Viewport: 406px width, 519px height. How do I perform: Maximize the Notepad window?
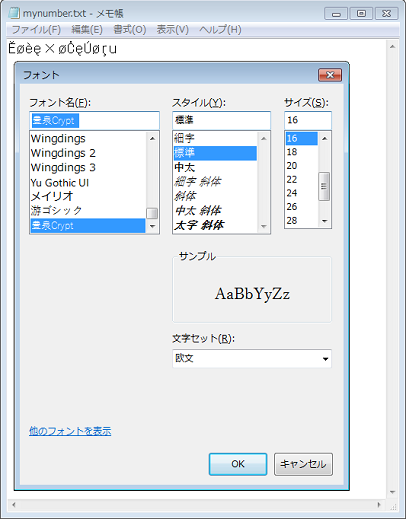click(x=361, y=14)
